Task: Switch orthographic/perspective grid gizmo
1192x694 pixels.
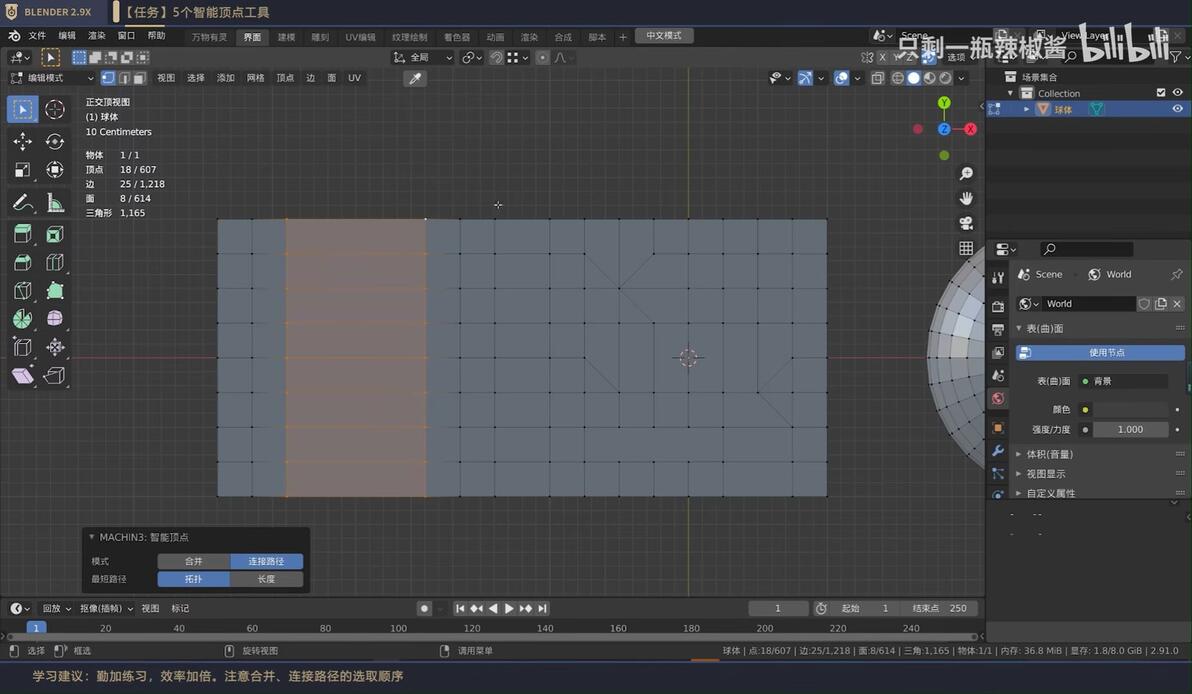Action: [x=965, y=248]
